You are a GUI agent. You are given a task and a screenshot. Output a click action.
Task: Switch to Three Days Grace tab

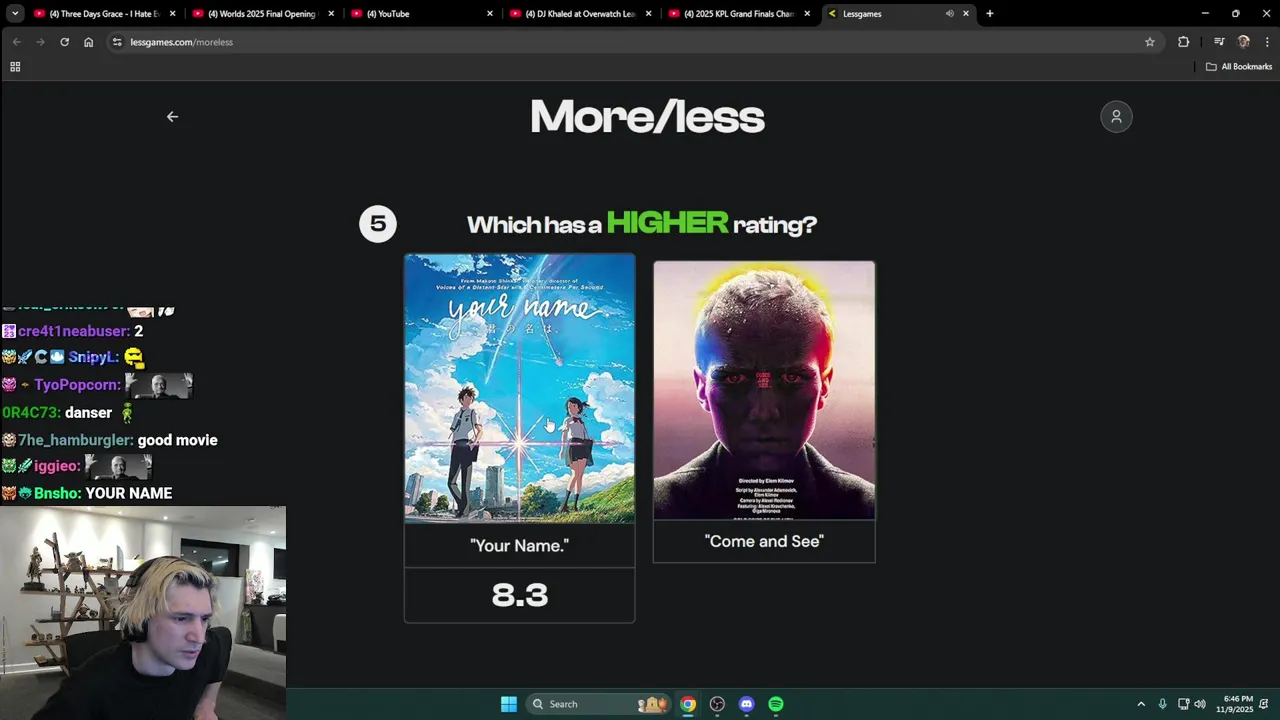[x=104, y=14]
